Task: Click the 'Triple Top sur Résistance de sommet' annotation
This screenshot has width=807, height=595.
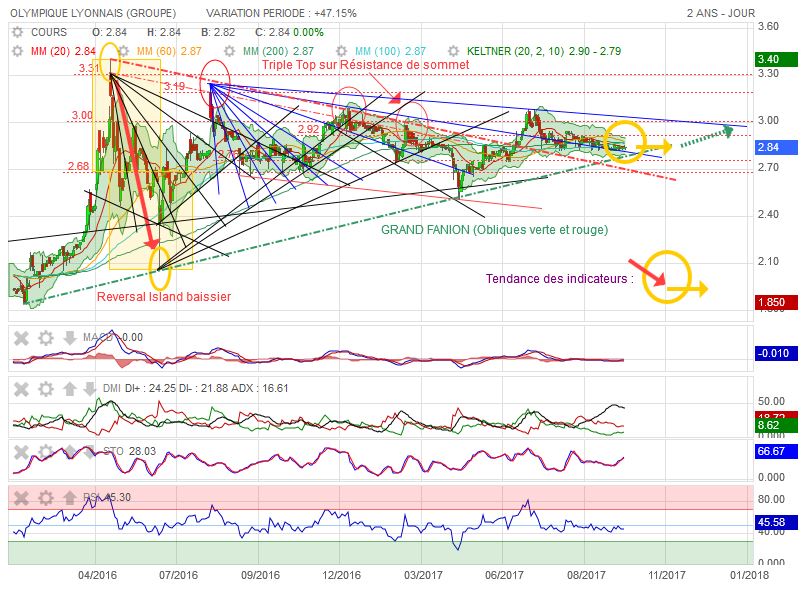Action: tap(365, 65)
